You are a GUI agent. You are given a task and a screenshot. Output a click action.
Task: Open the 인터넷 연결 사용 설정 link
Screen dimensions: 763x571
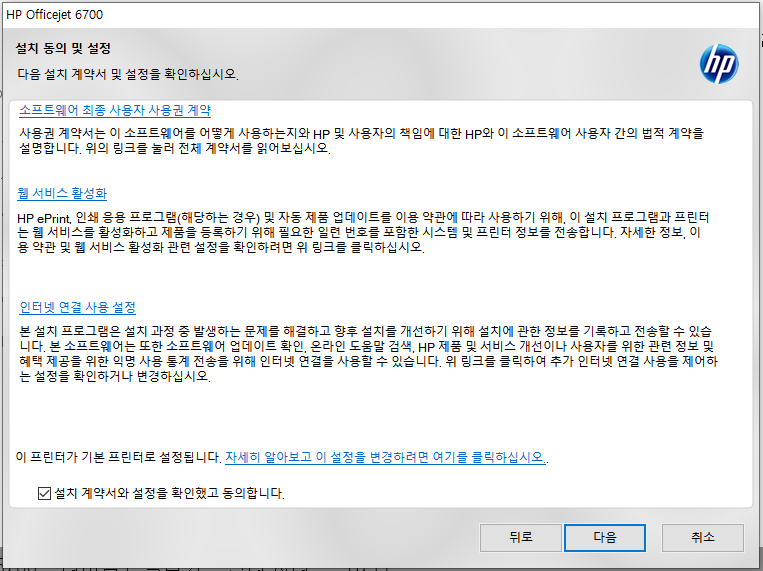coord(77,307)
